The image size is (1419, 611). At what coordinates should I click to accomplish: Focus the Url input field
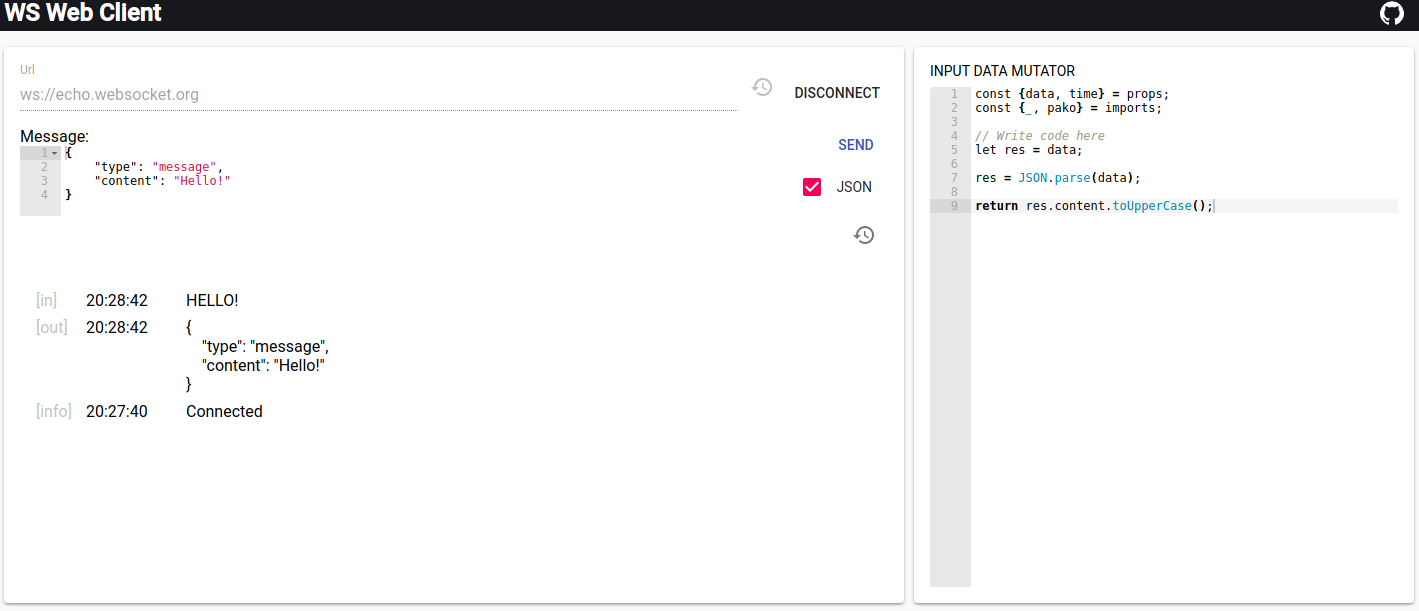[379, 95]
